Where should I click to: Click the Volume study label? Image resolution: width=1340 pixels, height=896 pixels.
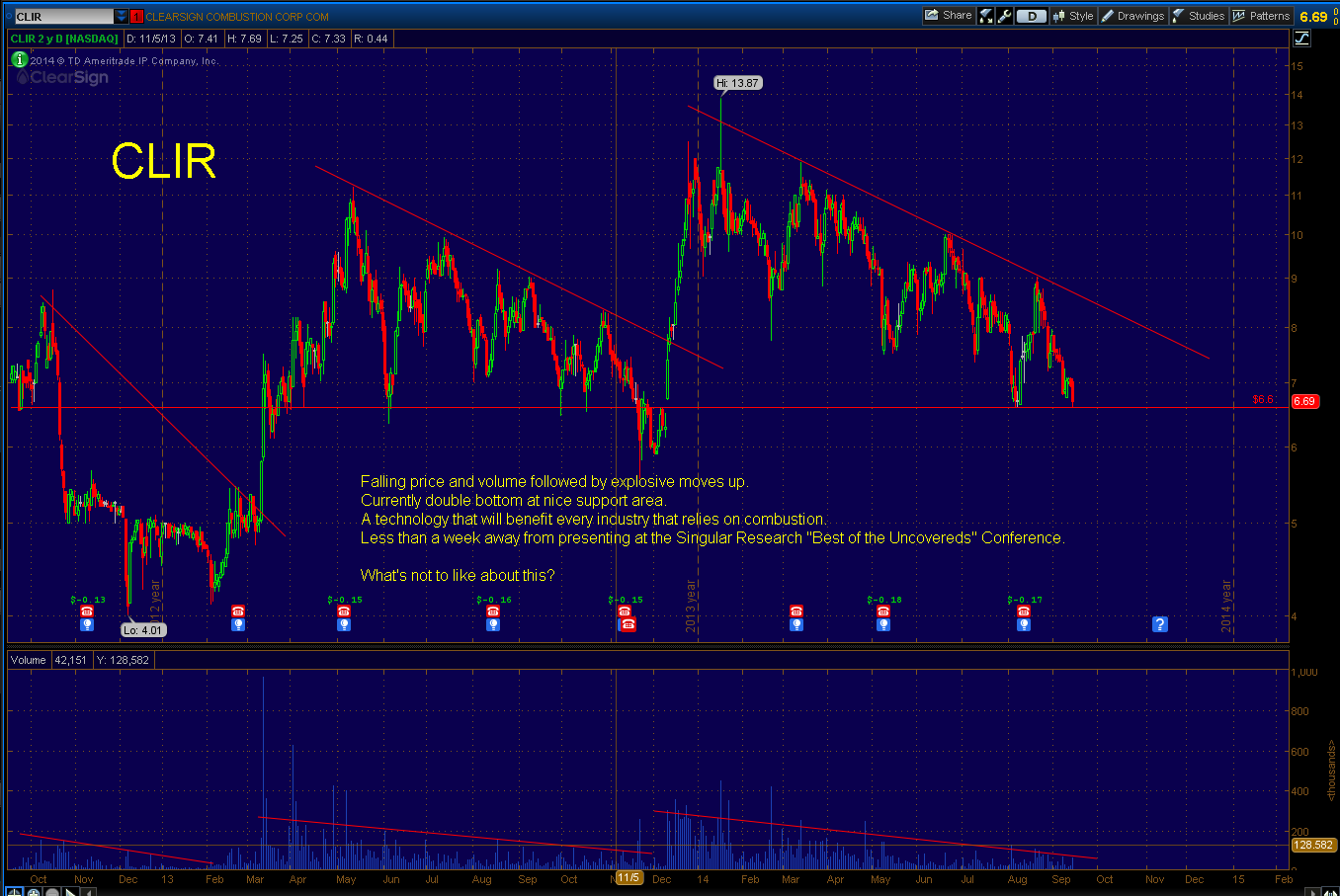(x=29, y=660)
